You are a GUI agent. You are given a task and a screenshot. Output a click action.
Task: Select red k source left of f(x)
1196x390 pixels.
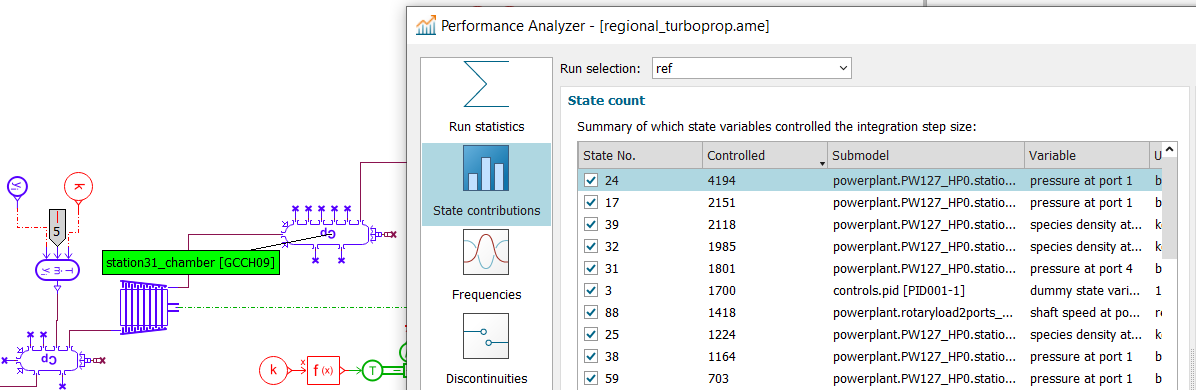click(x=273, y=370)
